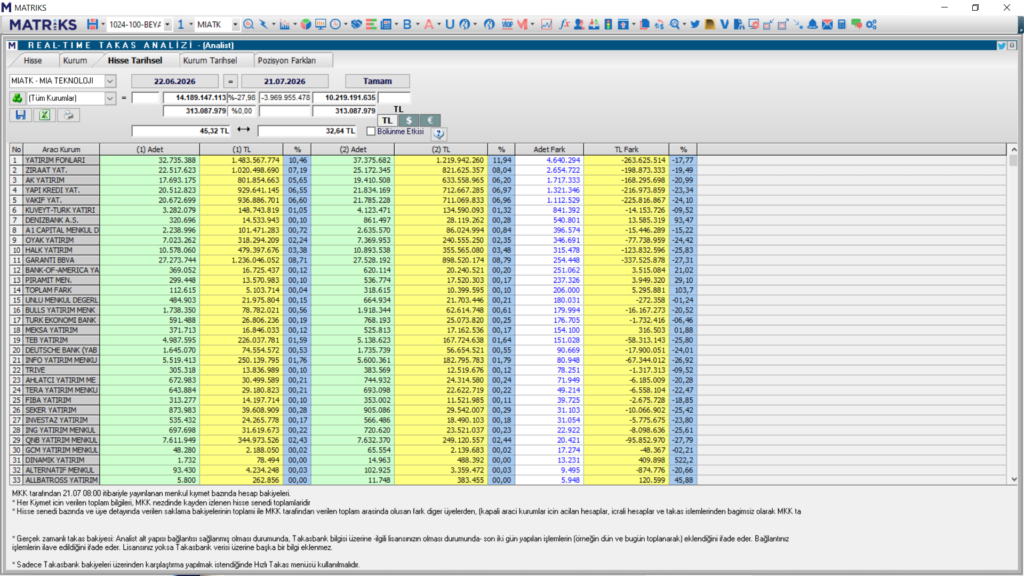The image size is (1024, 576).
Task: Switch to the Kurum Tarihsel tab
Action: click(x=210, y=60)
